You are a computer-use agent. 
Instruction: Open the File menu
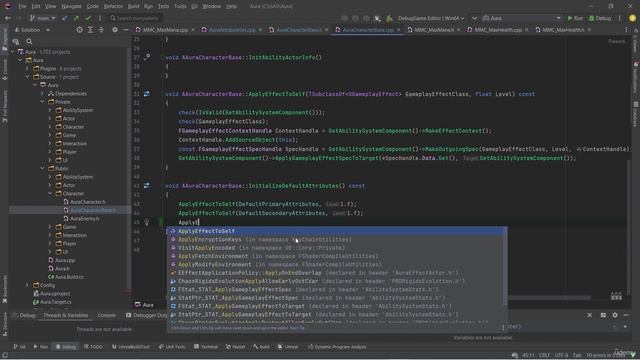(22, 6)
